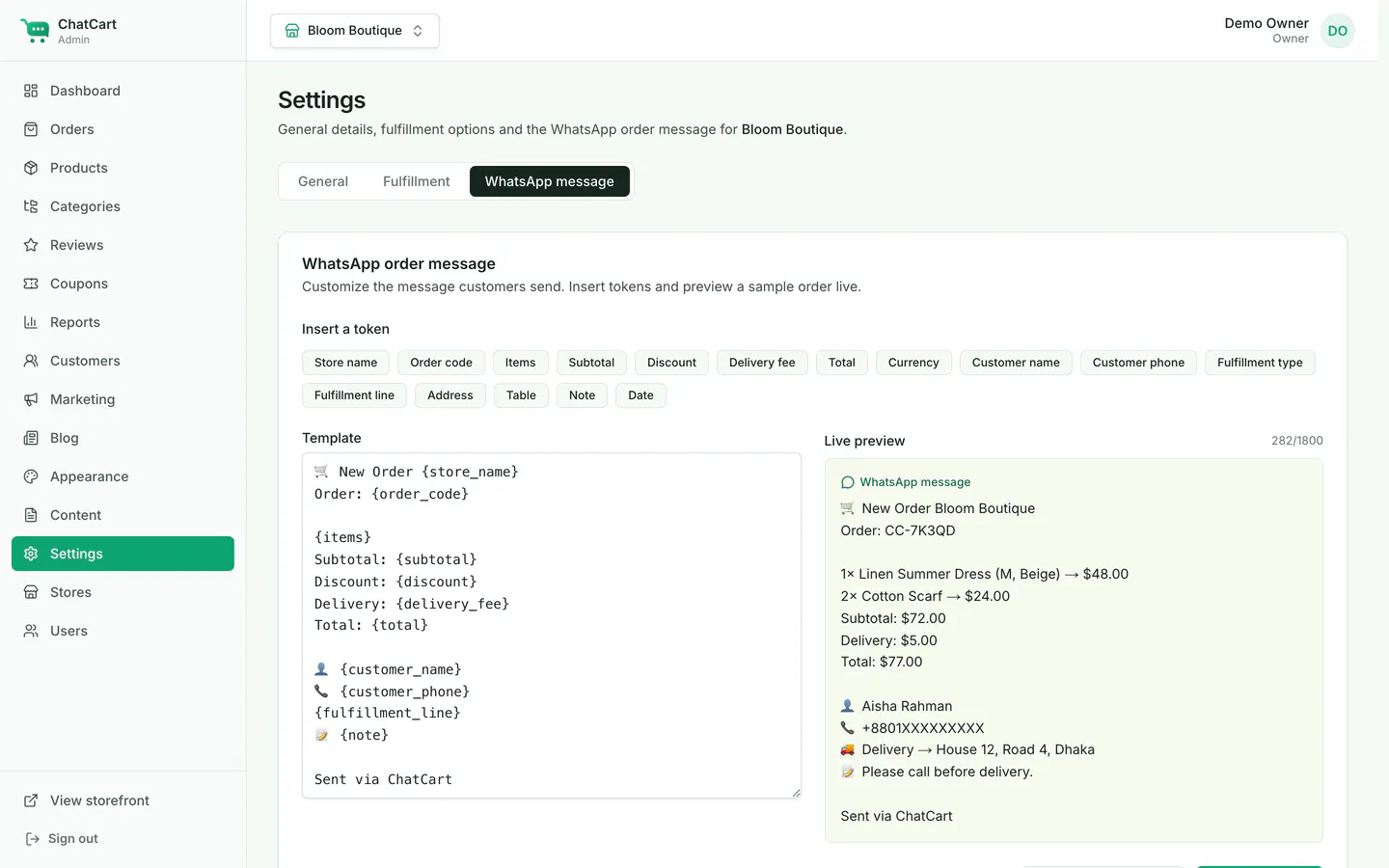
Task: Insert the Total token
Action: 842,363
